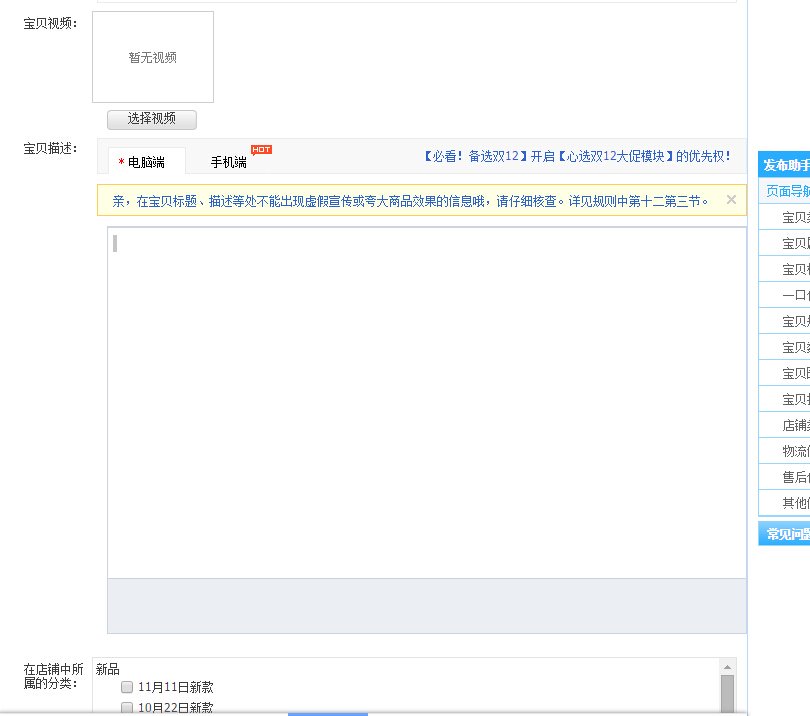Click the 页面导航 section heading

787,190
